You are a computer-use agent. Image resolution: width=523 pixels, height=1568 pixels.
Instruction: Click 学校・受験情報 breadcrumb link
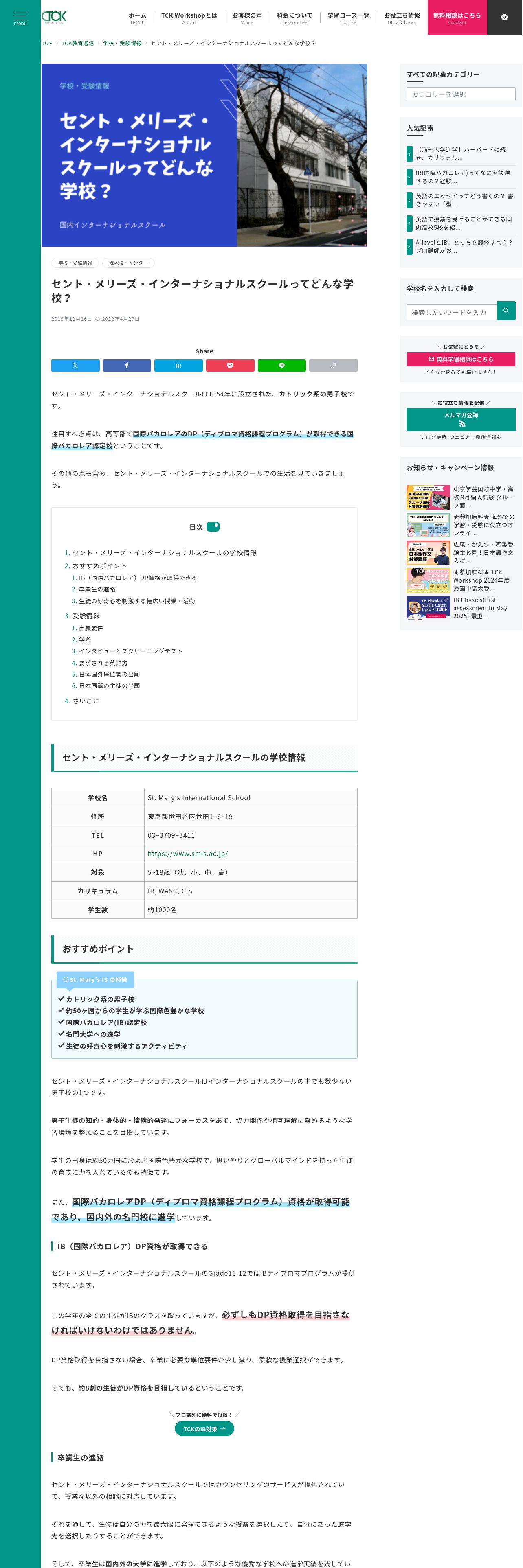(x=122, y=43)
